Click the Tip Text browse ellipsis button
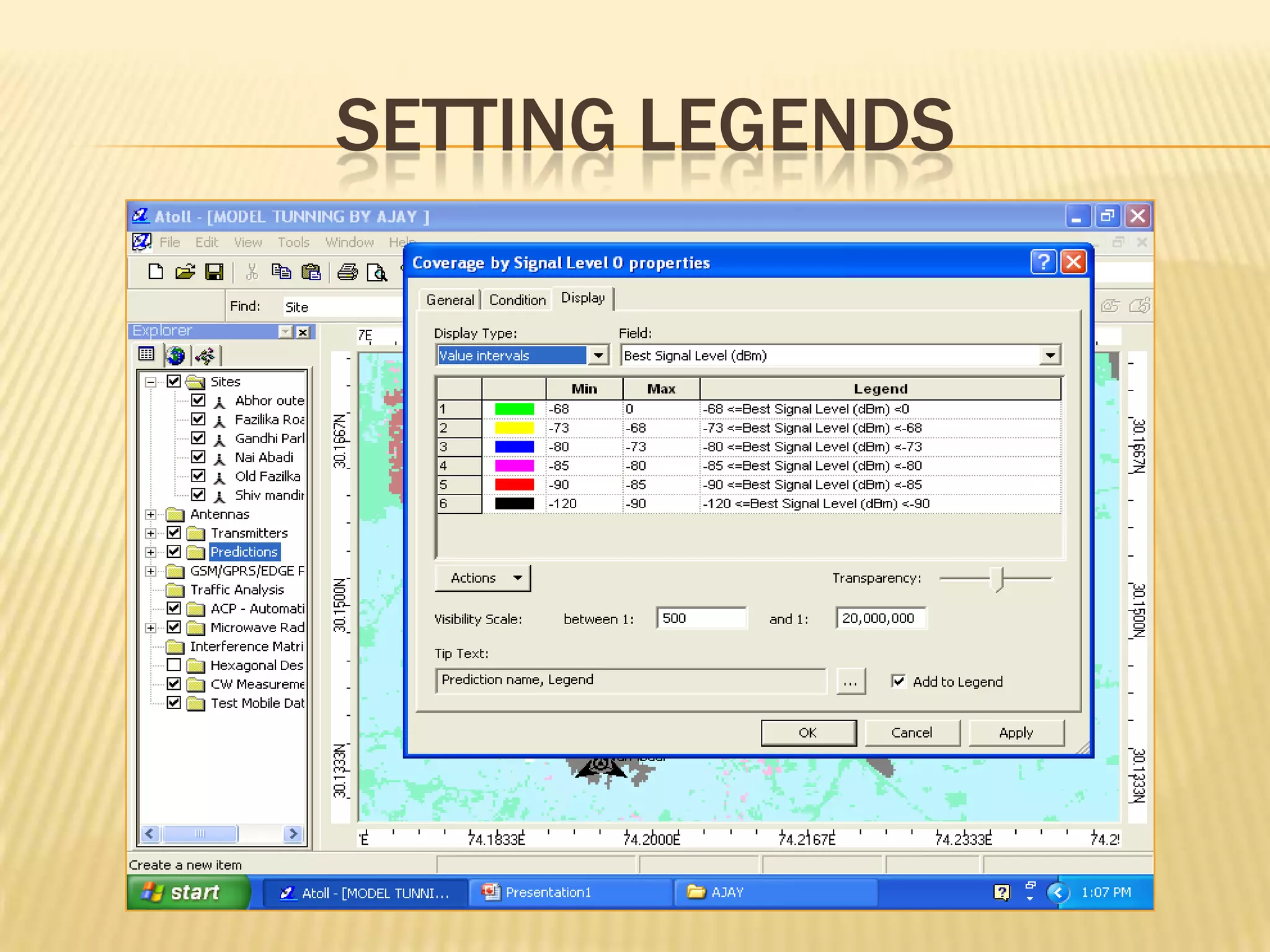This screenshot has height=952, width=1270. (x=851, y=682)
